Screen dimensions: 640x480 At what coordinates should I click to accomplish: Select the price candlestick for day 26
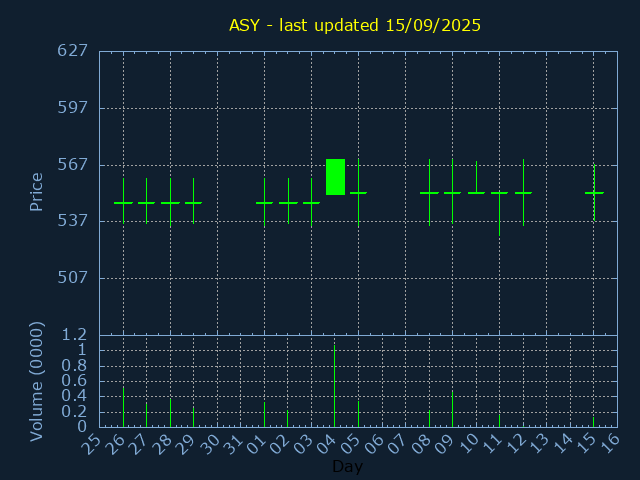(x=123, y=201)
